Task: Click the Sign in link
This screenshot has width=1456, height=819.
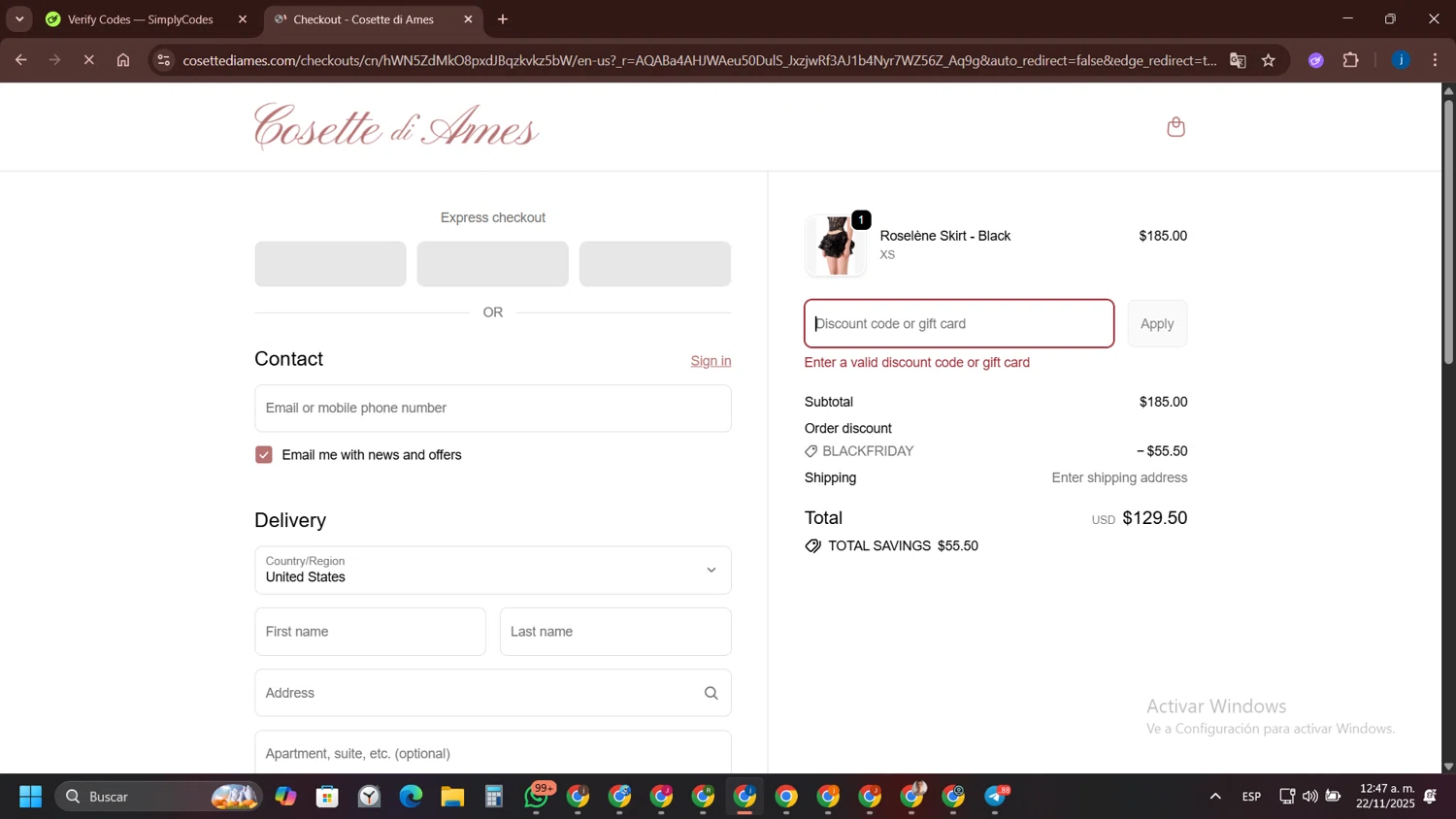Action: point(711,361)
